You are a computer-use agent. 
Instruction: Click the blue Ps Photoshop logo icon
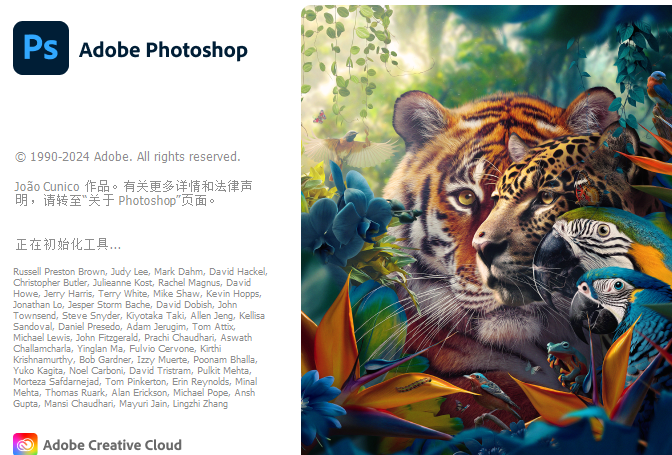pos(41,48)
